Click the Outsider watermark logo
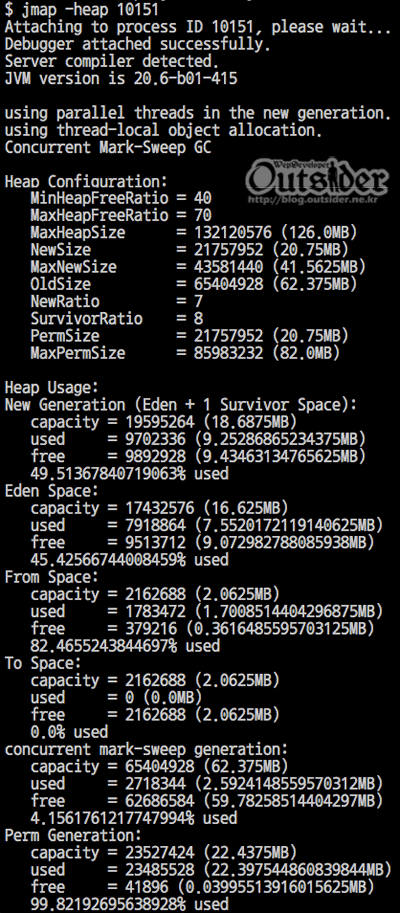This screenshot has height=913, width=400. (317, 176)
